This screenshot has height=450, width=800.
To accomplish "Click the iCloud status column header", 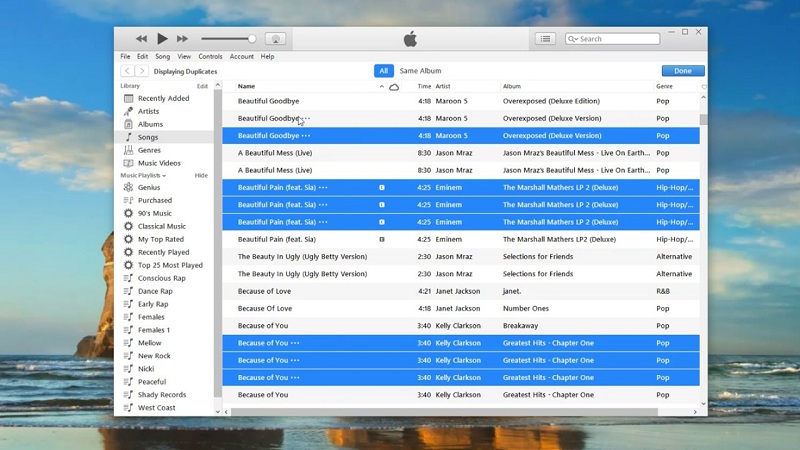I will click(x=394, y=87).
